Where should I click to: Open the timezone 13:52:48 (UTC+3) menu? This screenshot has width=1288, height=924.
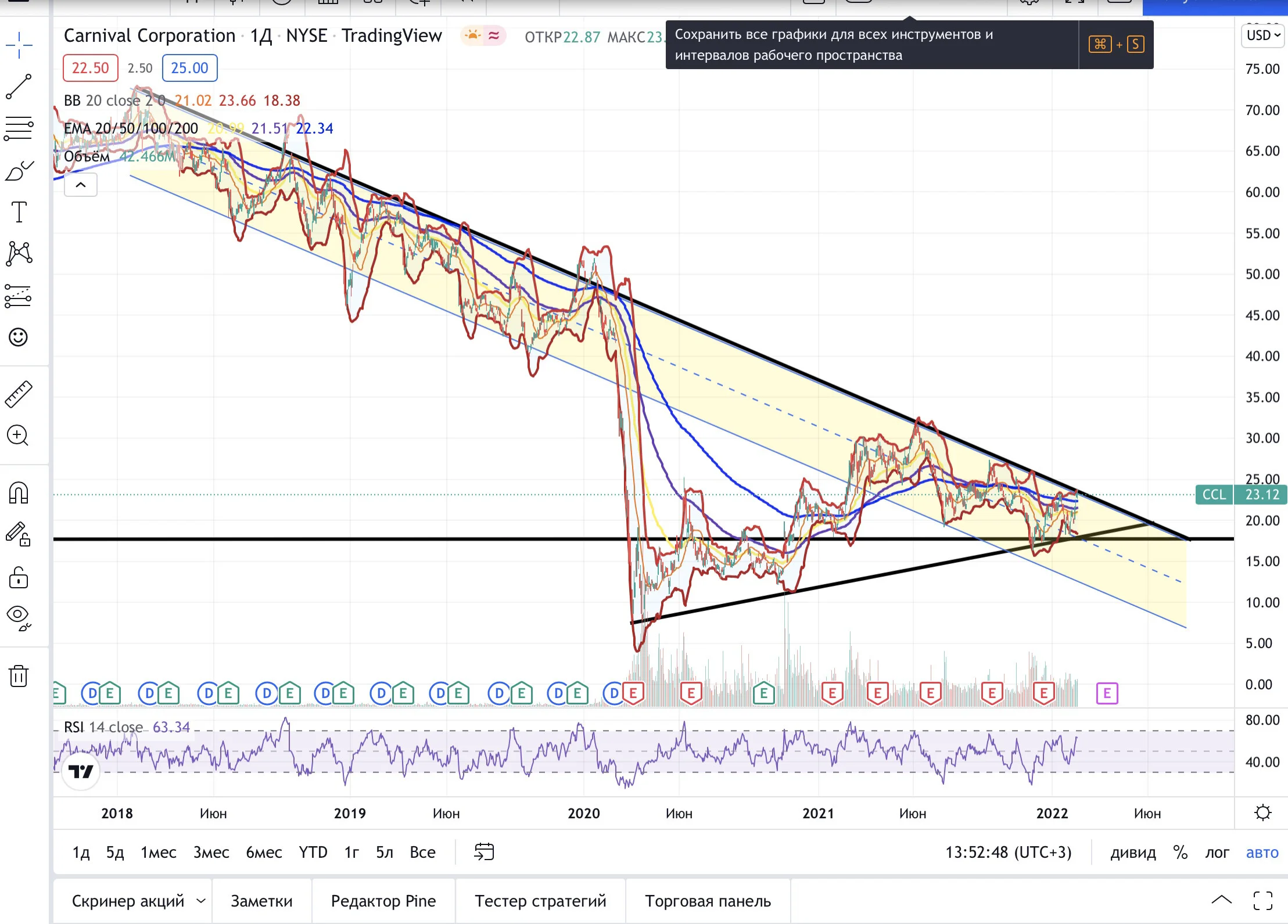(x=1008, y=852)
